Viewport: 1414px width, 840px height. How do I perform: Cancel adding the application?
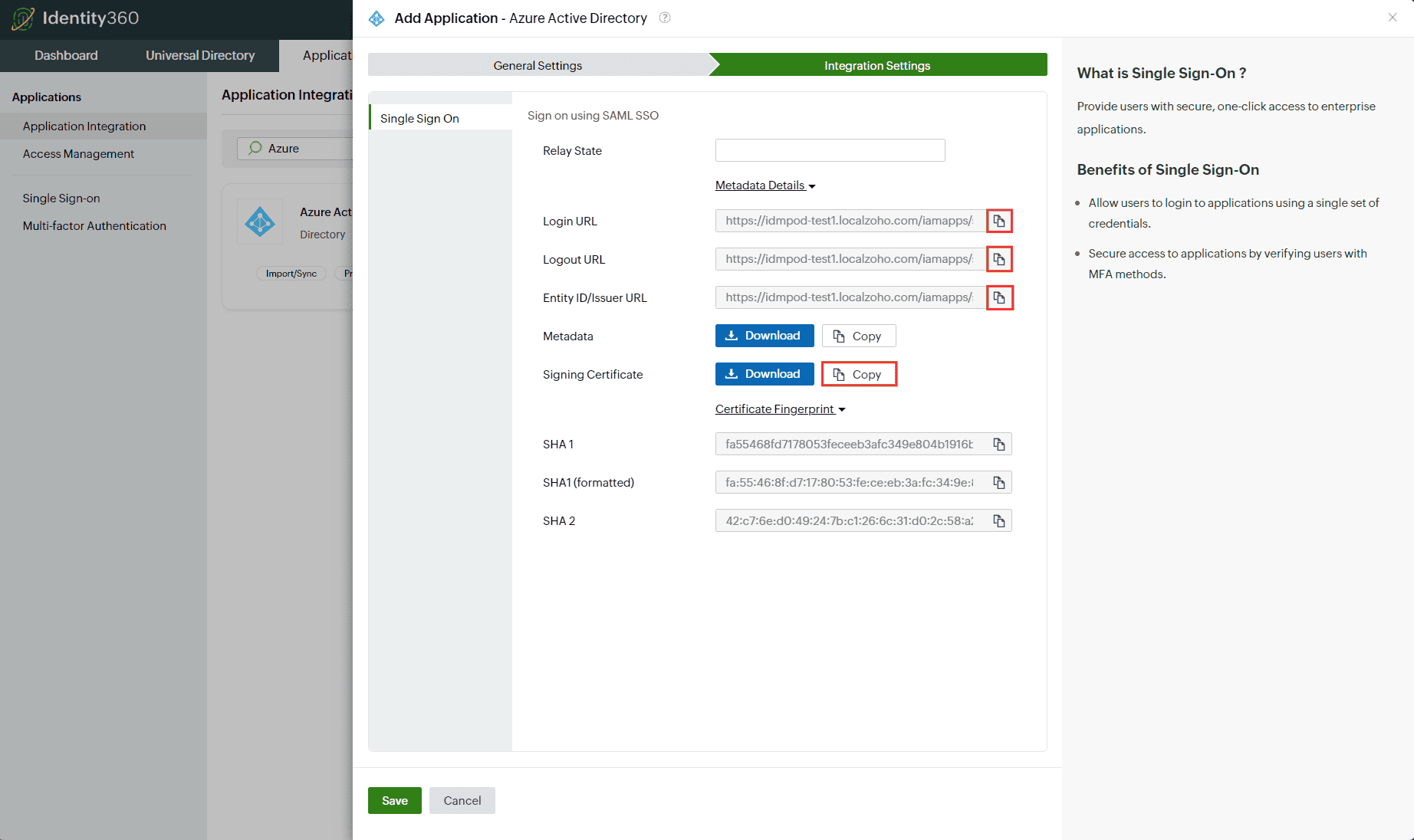click(x=462, y=800)
